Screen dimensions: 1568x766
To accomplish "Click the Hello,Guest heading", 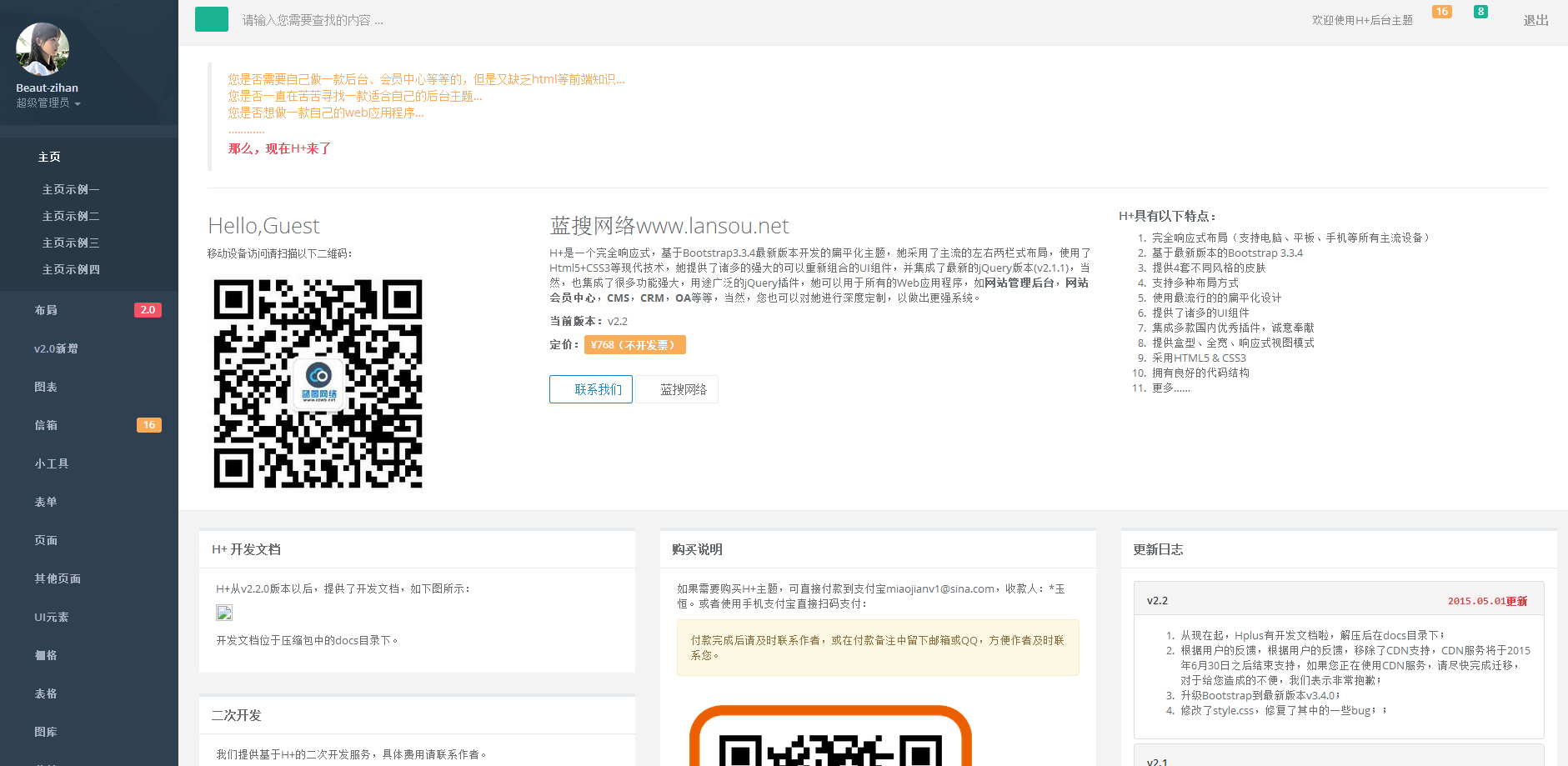I will pos(263,226).
